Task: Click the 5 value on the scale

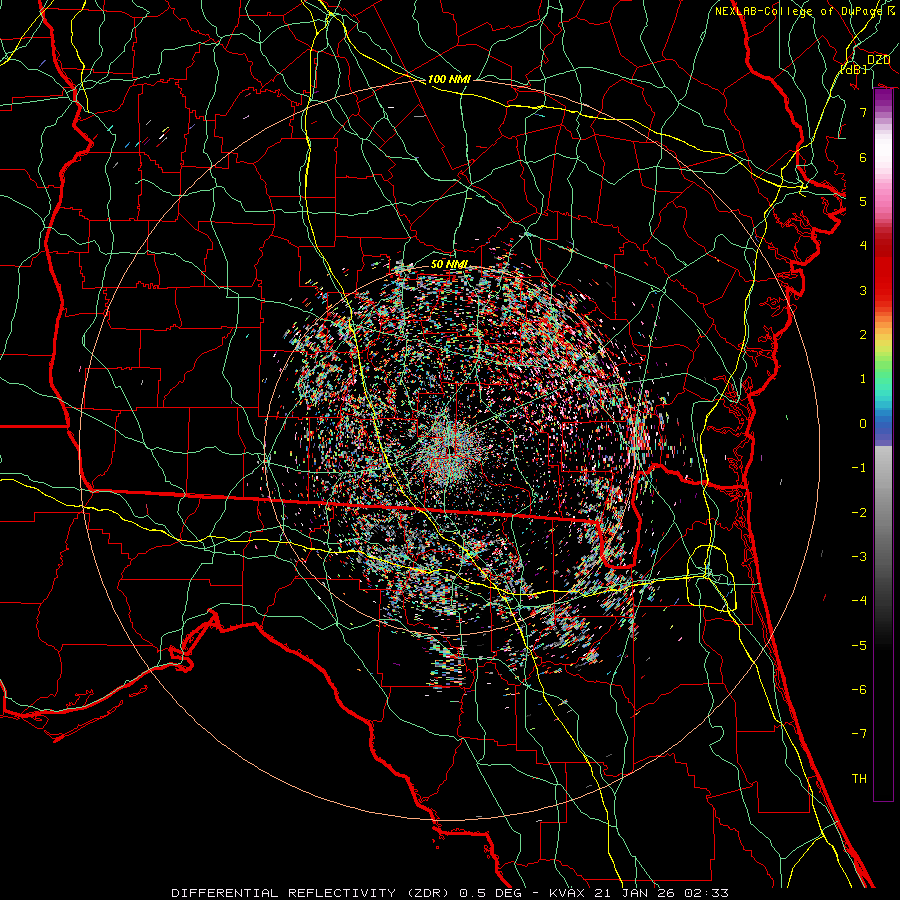Action: 863,201
